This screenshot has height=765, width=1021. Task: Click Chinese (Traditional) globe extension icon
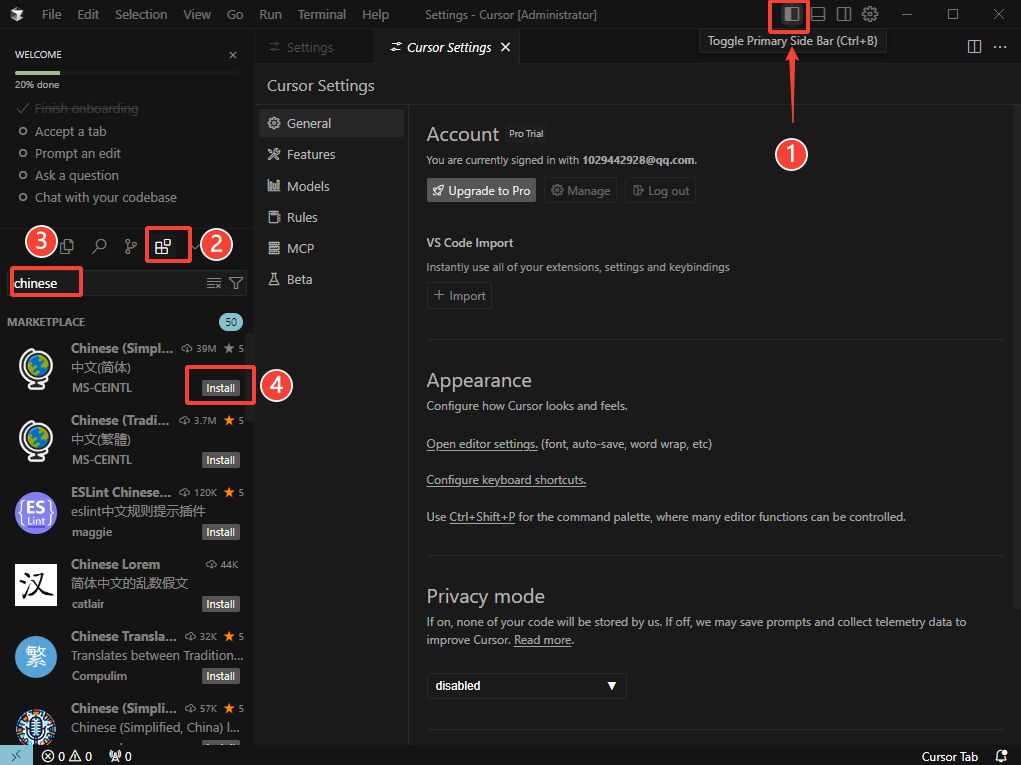coord(36,440)
